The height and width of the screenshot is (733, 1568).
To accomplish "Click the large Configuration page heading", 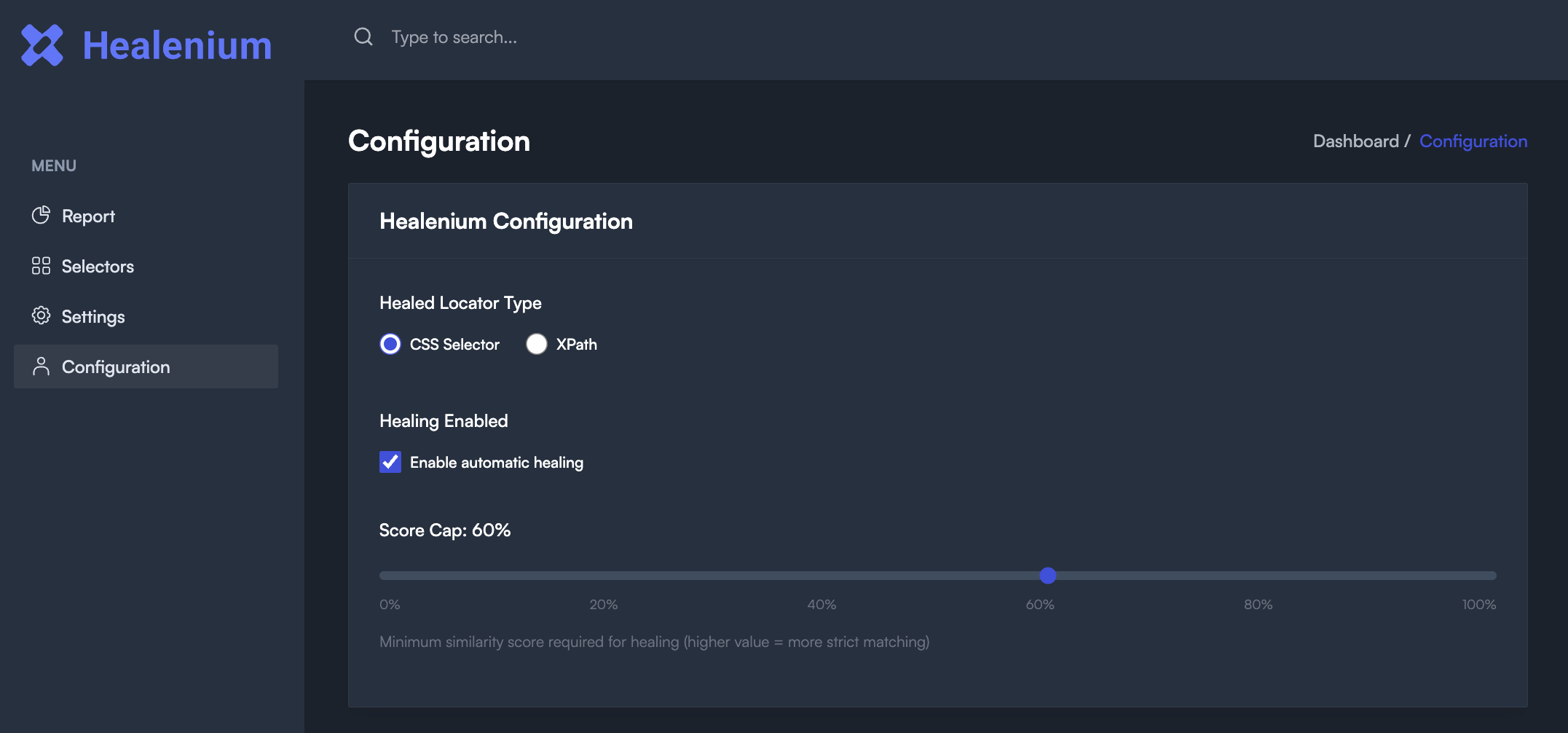I will pos(439,141).
